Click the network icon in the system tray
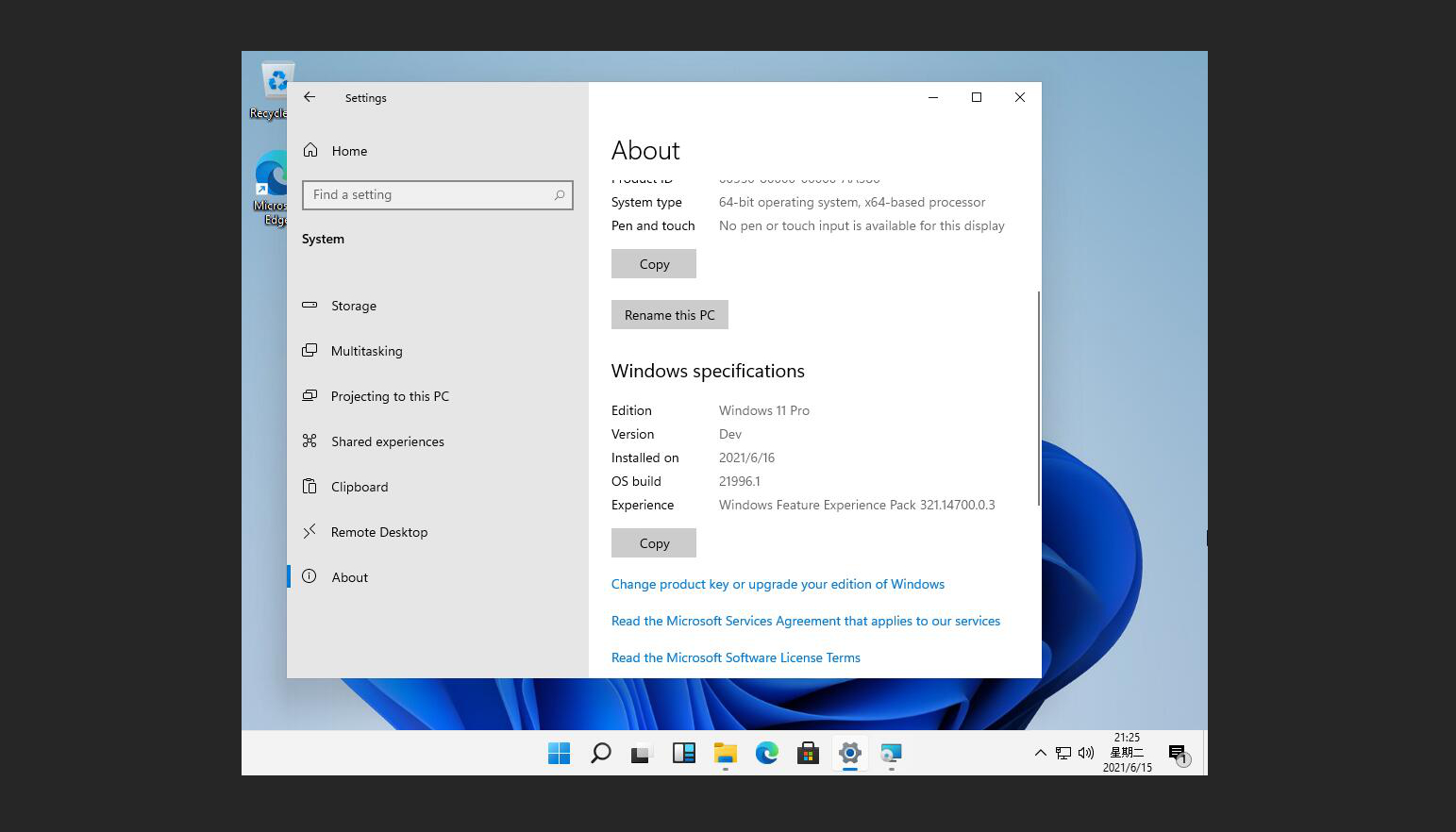This screenshot has height=832, width=1456. [1063, 753]
